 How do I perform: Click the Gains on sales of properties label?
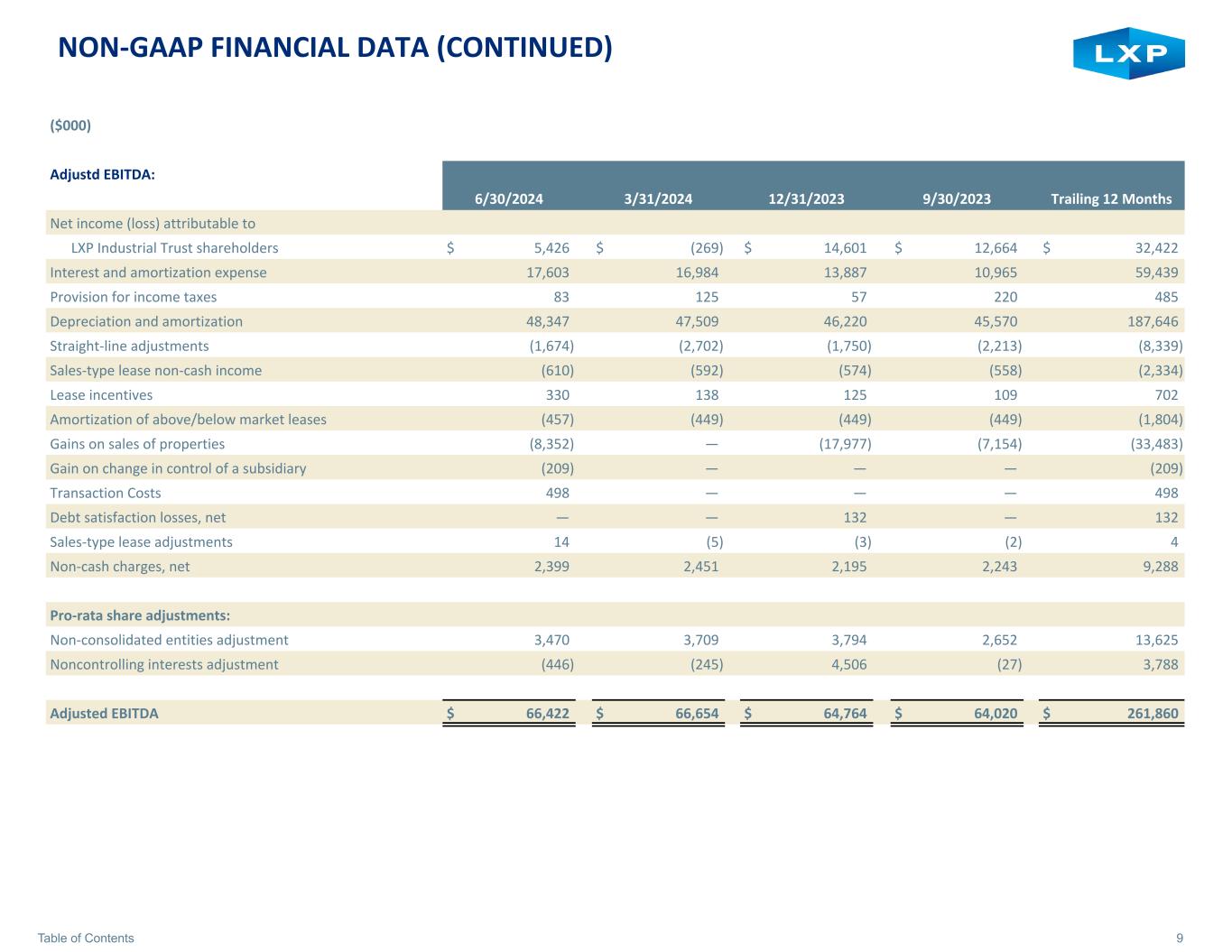coord(137,444)
